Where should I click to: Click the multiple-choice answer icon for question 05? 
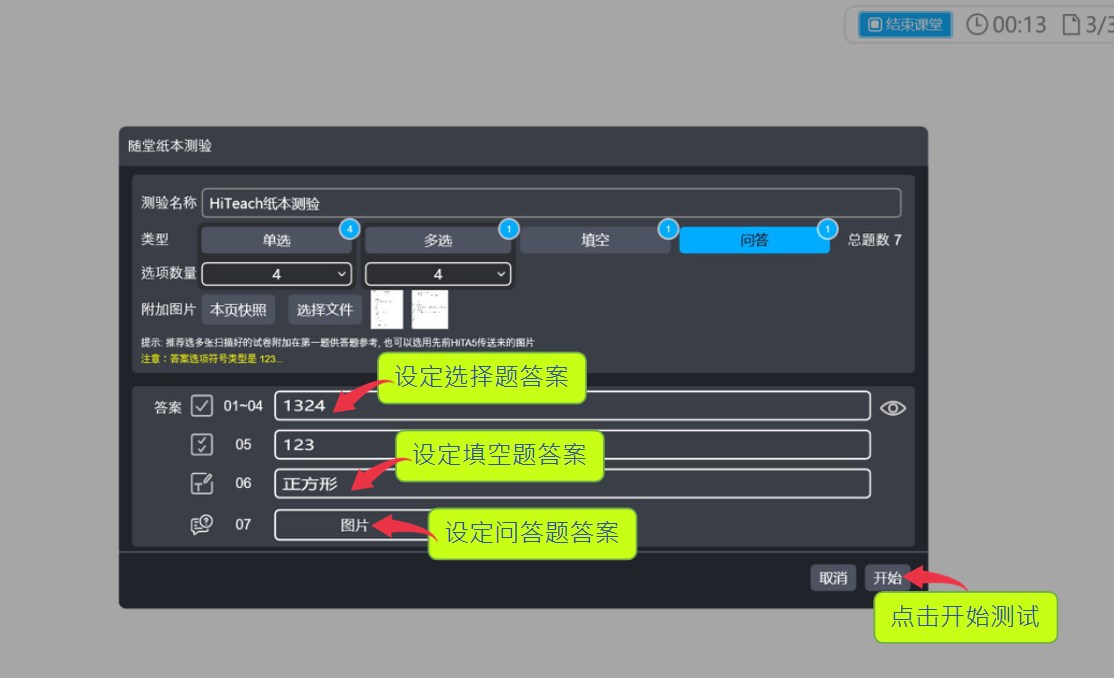click(x=202, y=445)
